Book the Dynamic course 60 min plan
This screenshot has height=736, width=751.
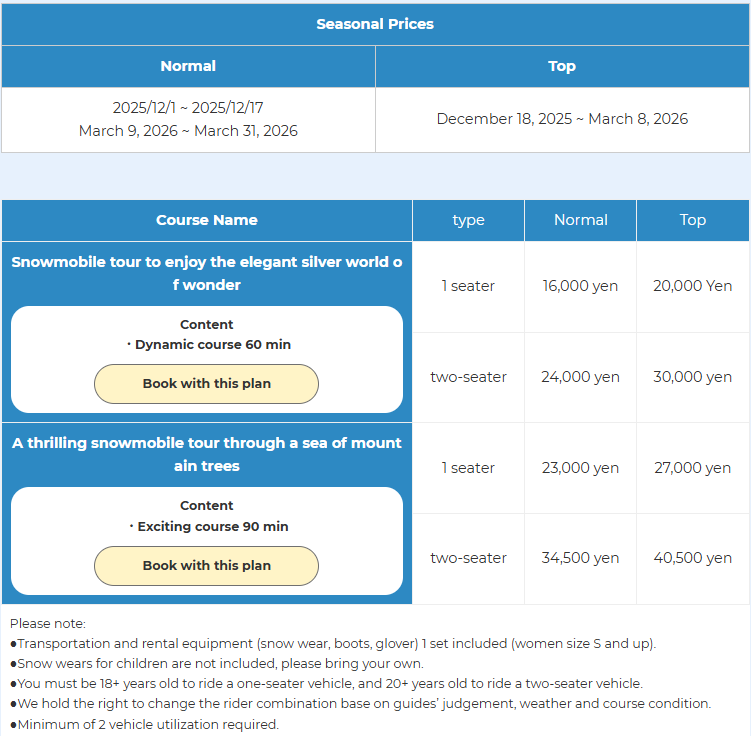pos(206,384)
